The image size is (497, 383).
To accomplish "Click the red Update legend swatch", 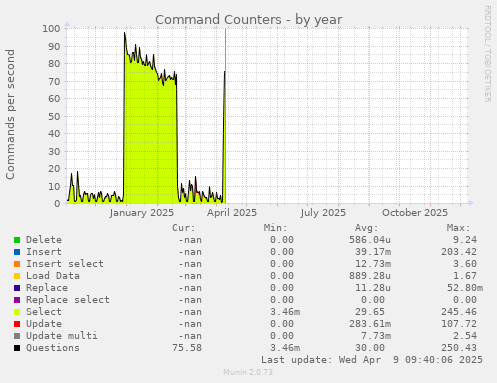I will (17, 324).
